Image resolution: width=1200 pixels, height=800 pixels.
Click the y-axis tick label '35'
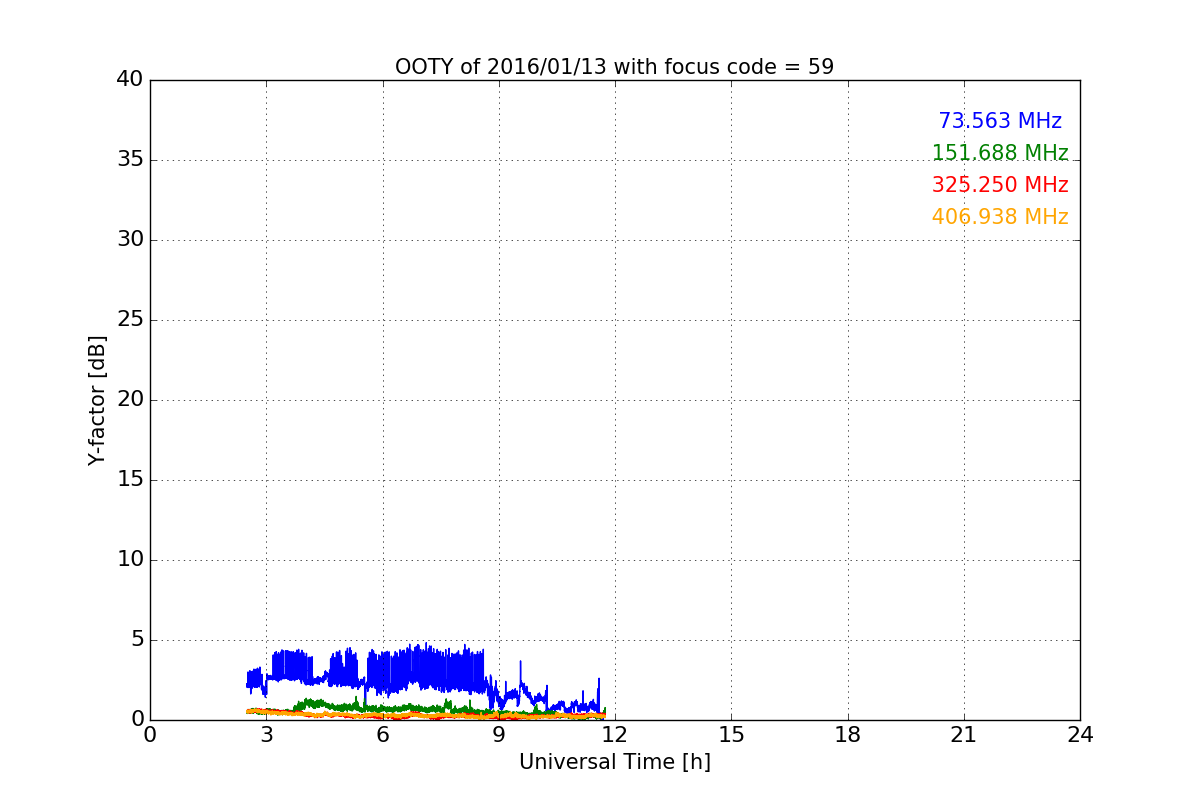130,160
